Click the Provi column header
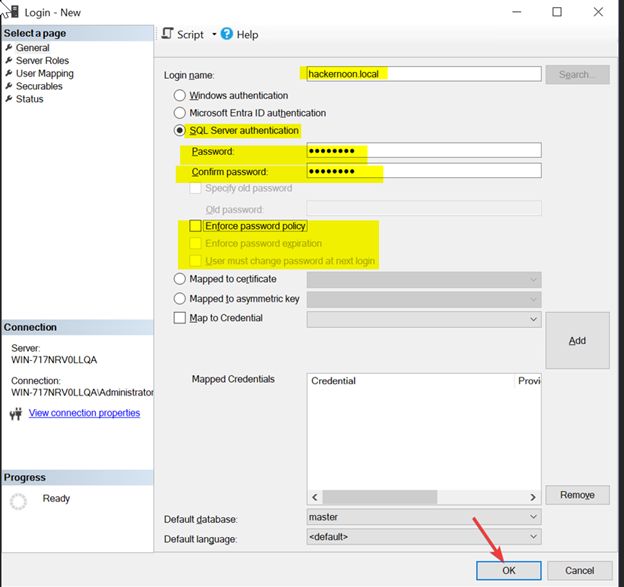Image resolution: width=624 pixels, height=587 pixels. 528,381
